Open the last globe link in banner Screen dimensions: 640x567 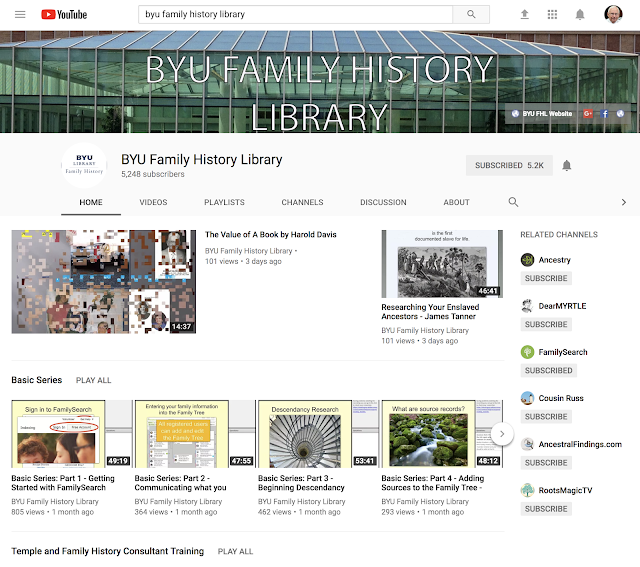click(620, 113)
